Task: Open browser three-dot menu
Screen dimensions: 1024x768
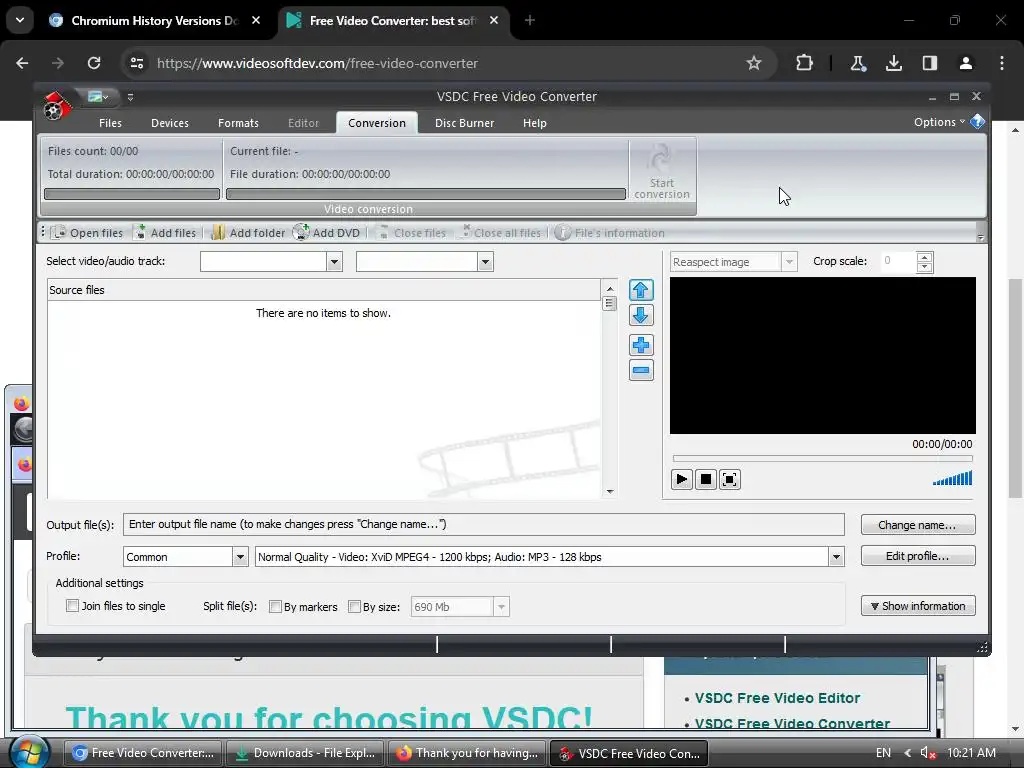Action: point(1002,63)
